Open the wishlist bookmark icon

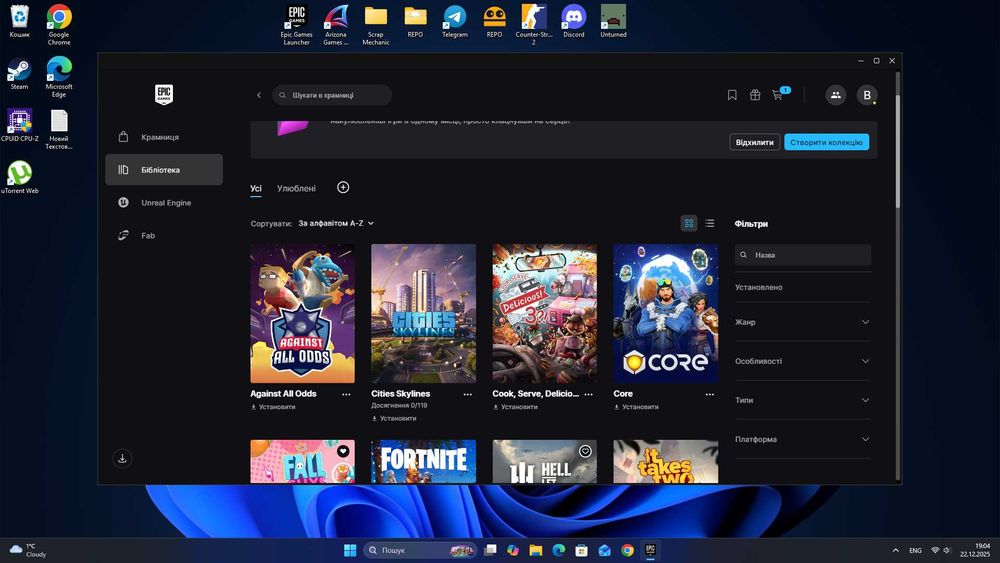[x=732, y=95]
